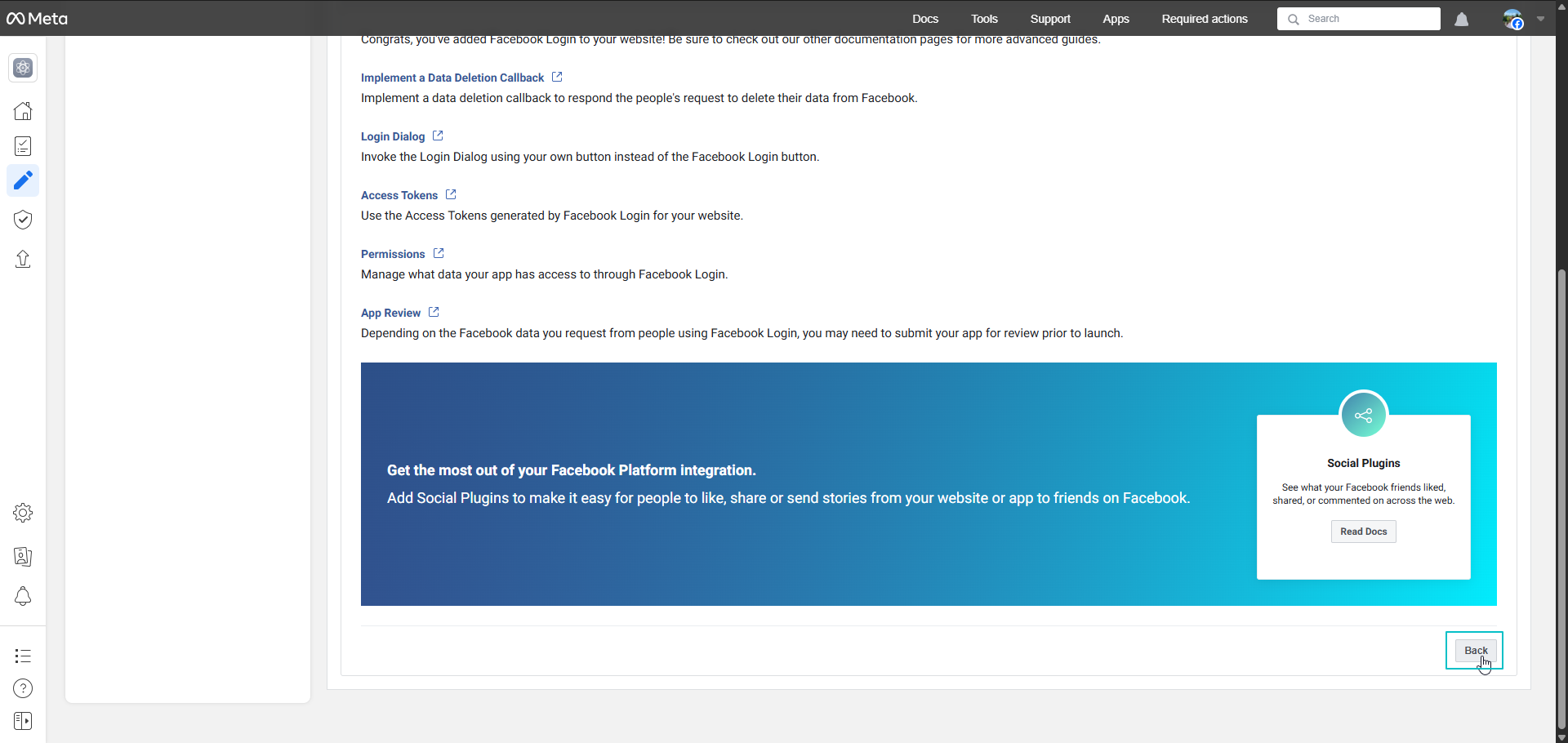Open the Docs menu item
The width and height of the screenshot is (1568, 743).
pyautogui.click(x=925, y=19)
